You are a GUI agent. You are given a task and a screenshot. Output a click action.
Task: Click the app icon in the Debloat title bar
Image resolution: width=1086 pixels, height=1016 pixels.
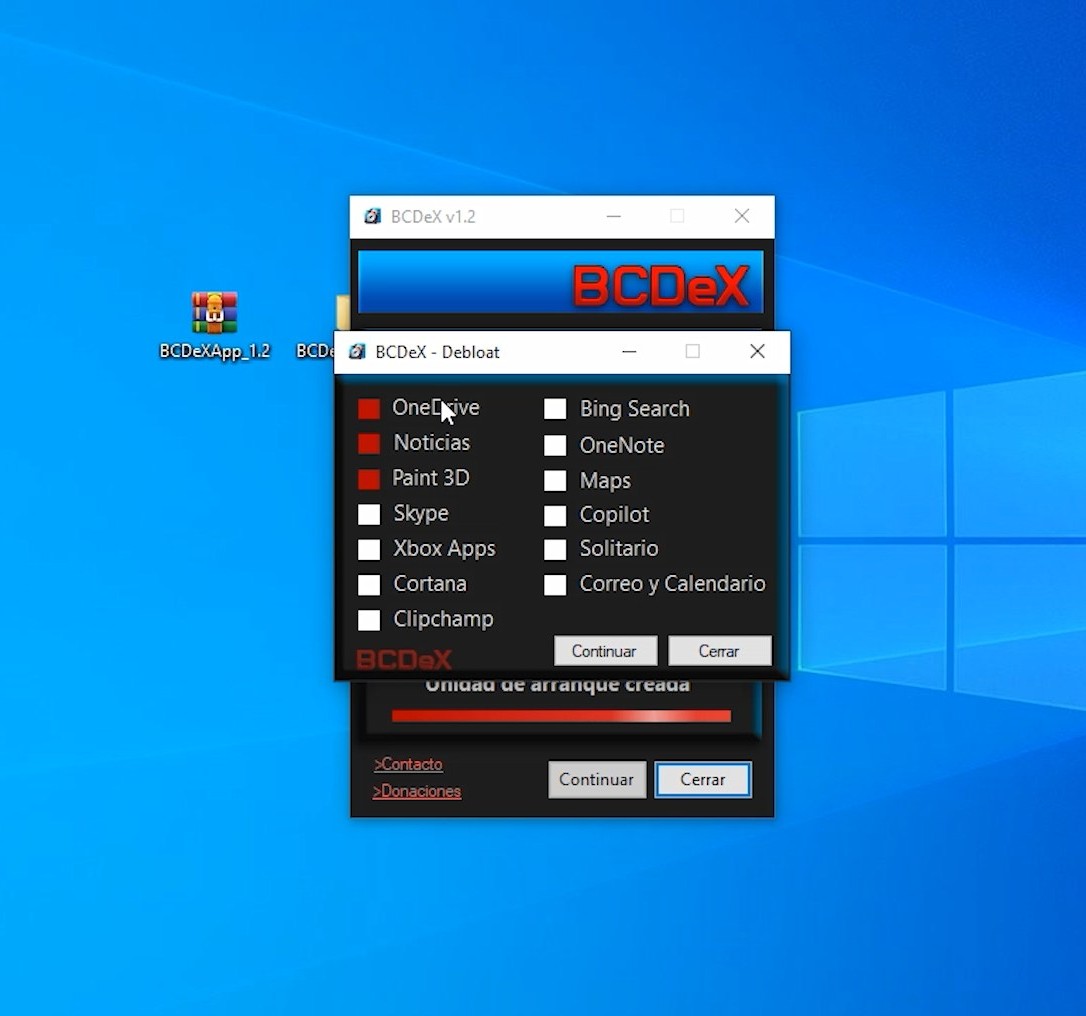pos(356,352)
